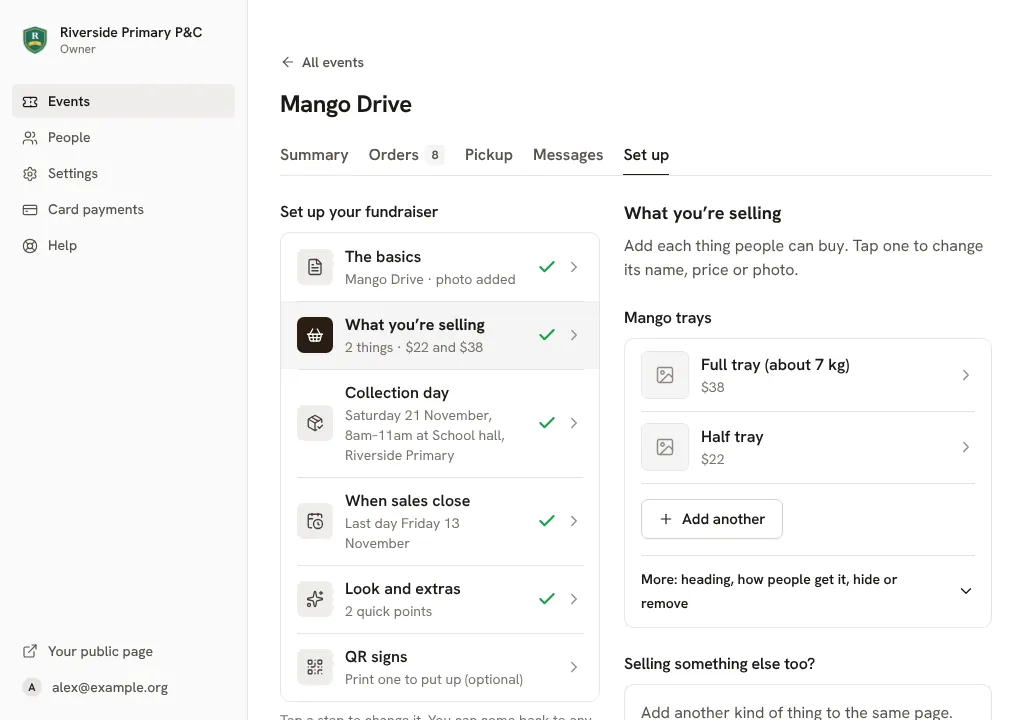
Task: Select the Messages tab
Action: pyautogui.click(x=568, y=155)
